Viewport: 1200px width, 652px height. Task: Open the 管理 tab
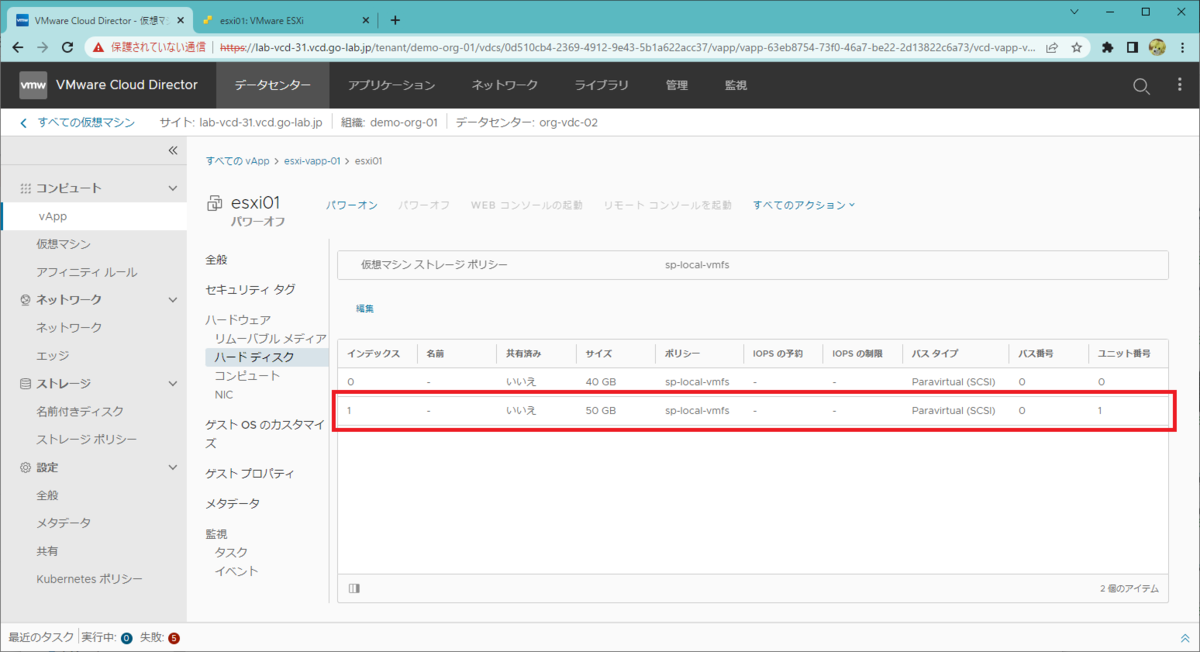tap(677, 85)
